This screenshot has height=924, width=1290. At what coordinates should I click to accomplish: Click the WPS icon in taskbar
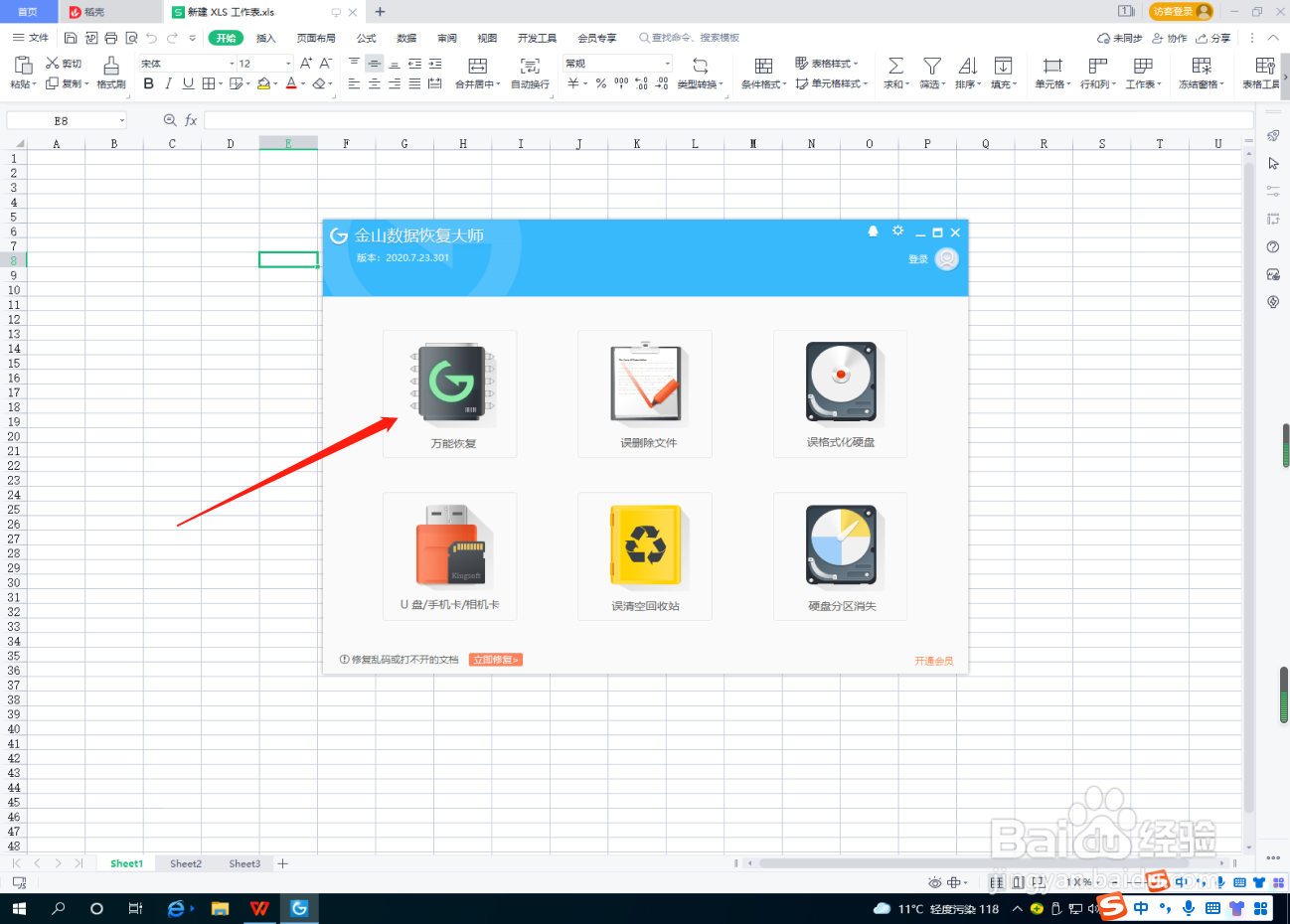259,908
